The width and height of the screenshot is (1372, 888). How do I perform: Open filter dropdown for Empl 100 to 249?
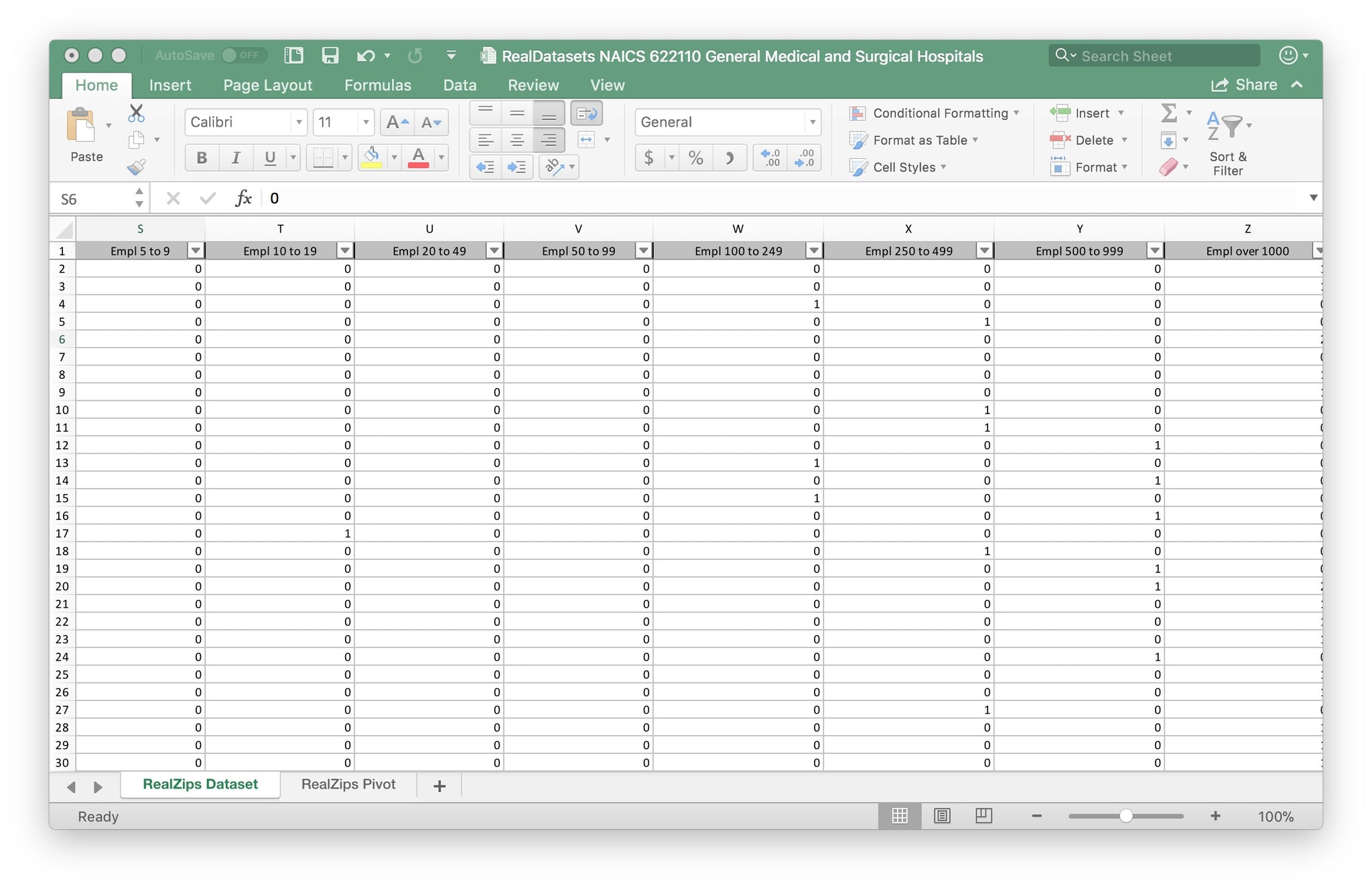point(813,251)
